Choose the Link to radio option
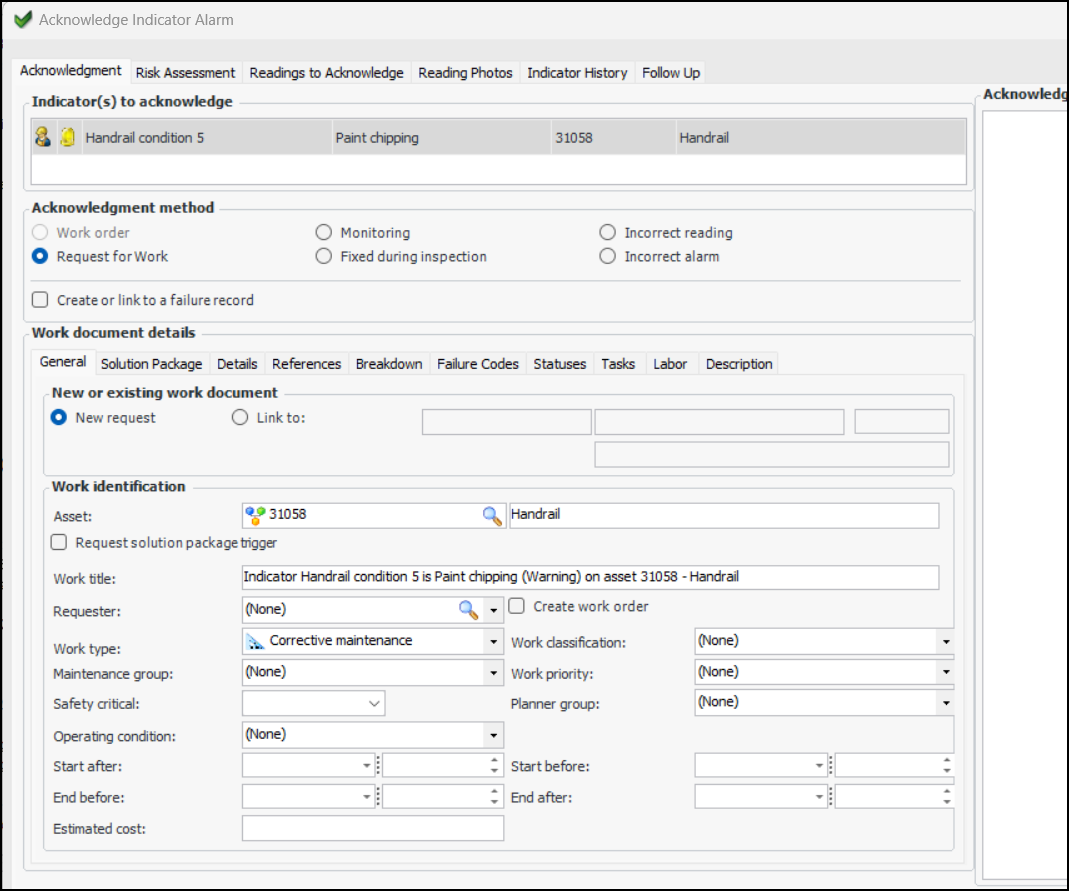Image resolution: width=1069 pixels, height=891 pixels. [x=240, y=418]
